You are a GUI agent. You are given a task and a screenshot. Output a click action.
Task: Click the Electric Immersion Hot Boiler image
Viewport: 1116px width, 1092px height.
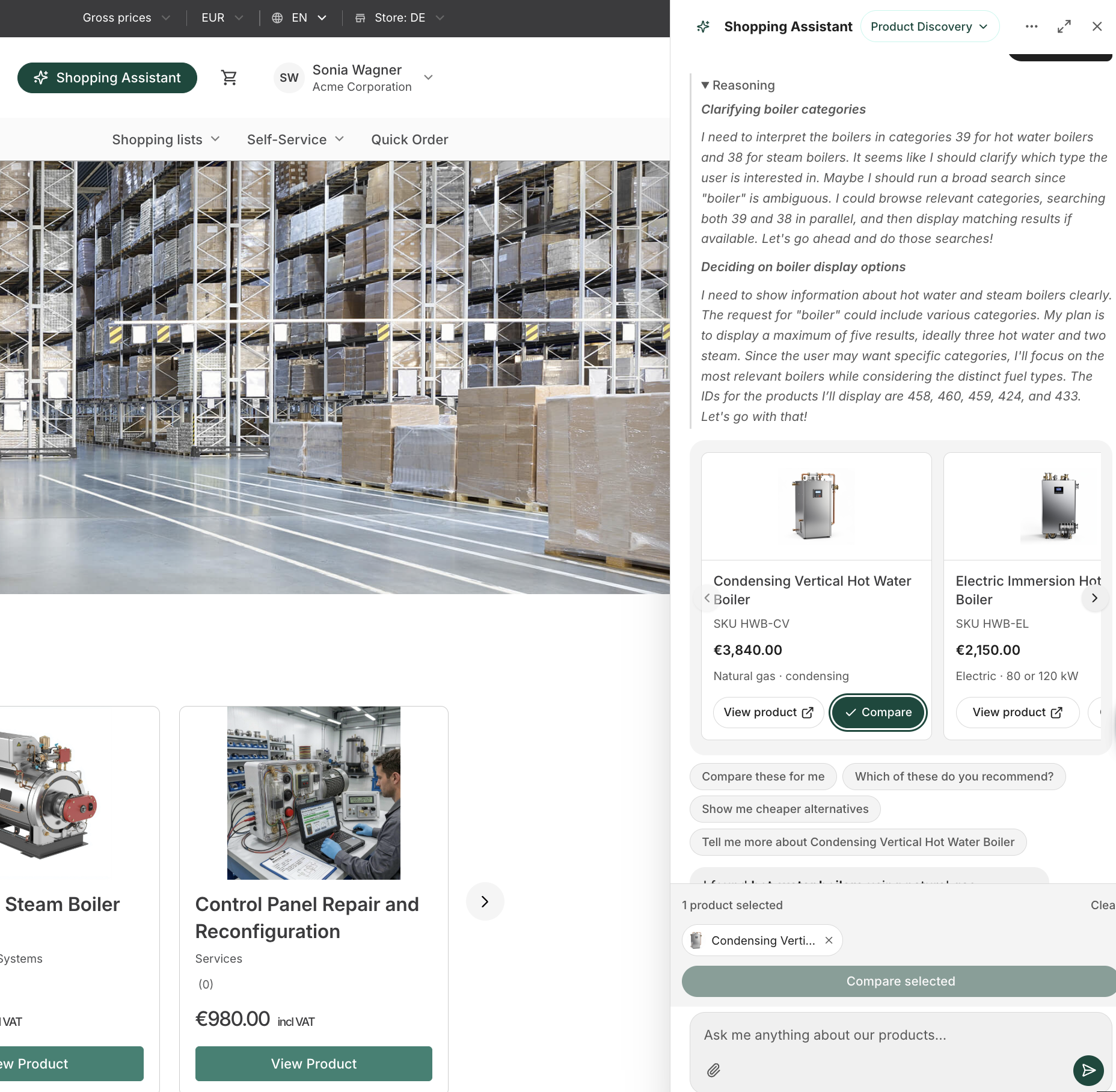point(1060,506)
